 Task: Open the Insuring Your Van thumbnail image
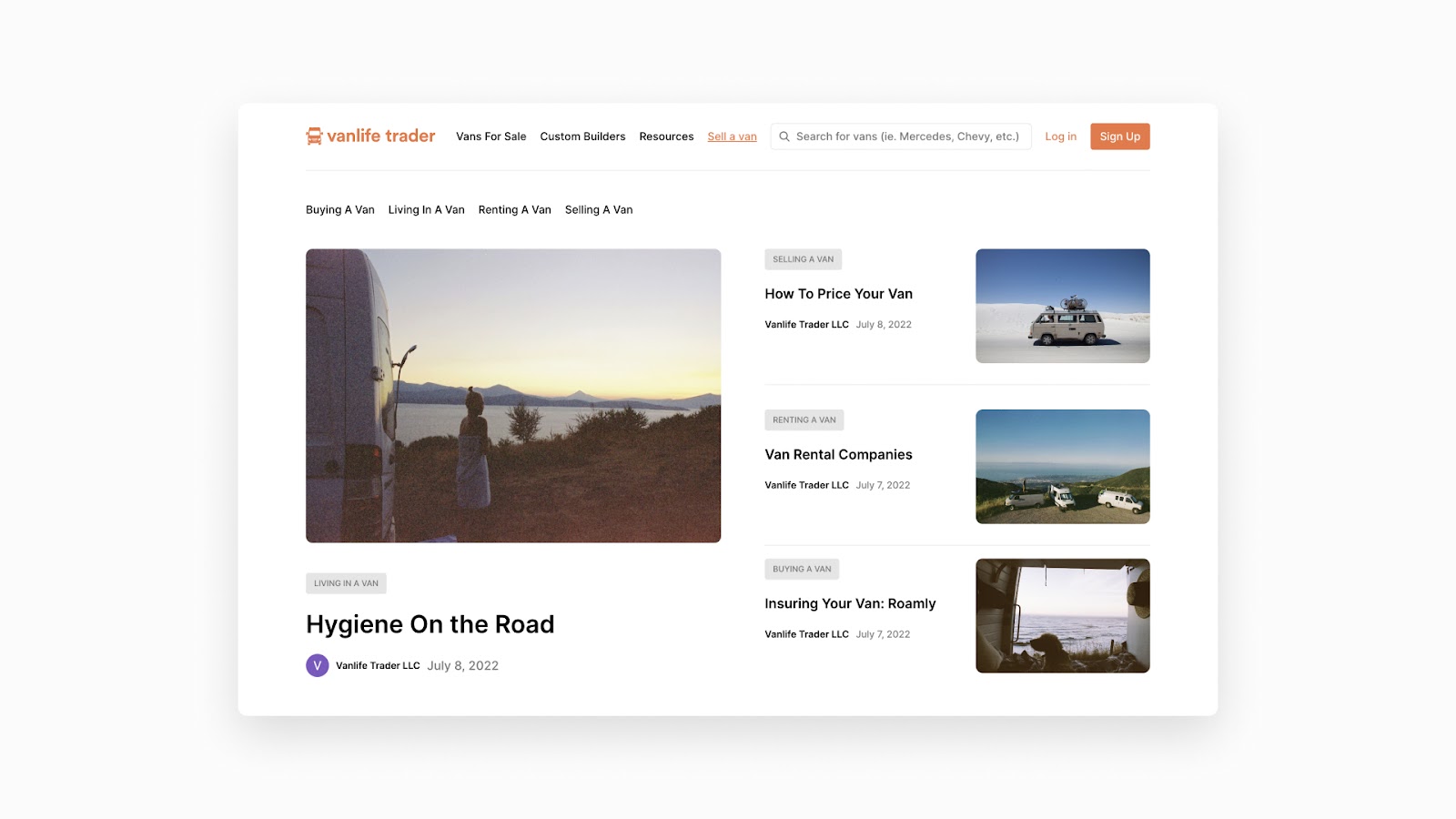tap(1063, 616)
